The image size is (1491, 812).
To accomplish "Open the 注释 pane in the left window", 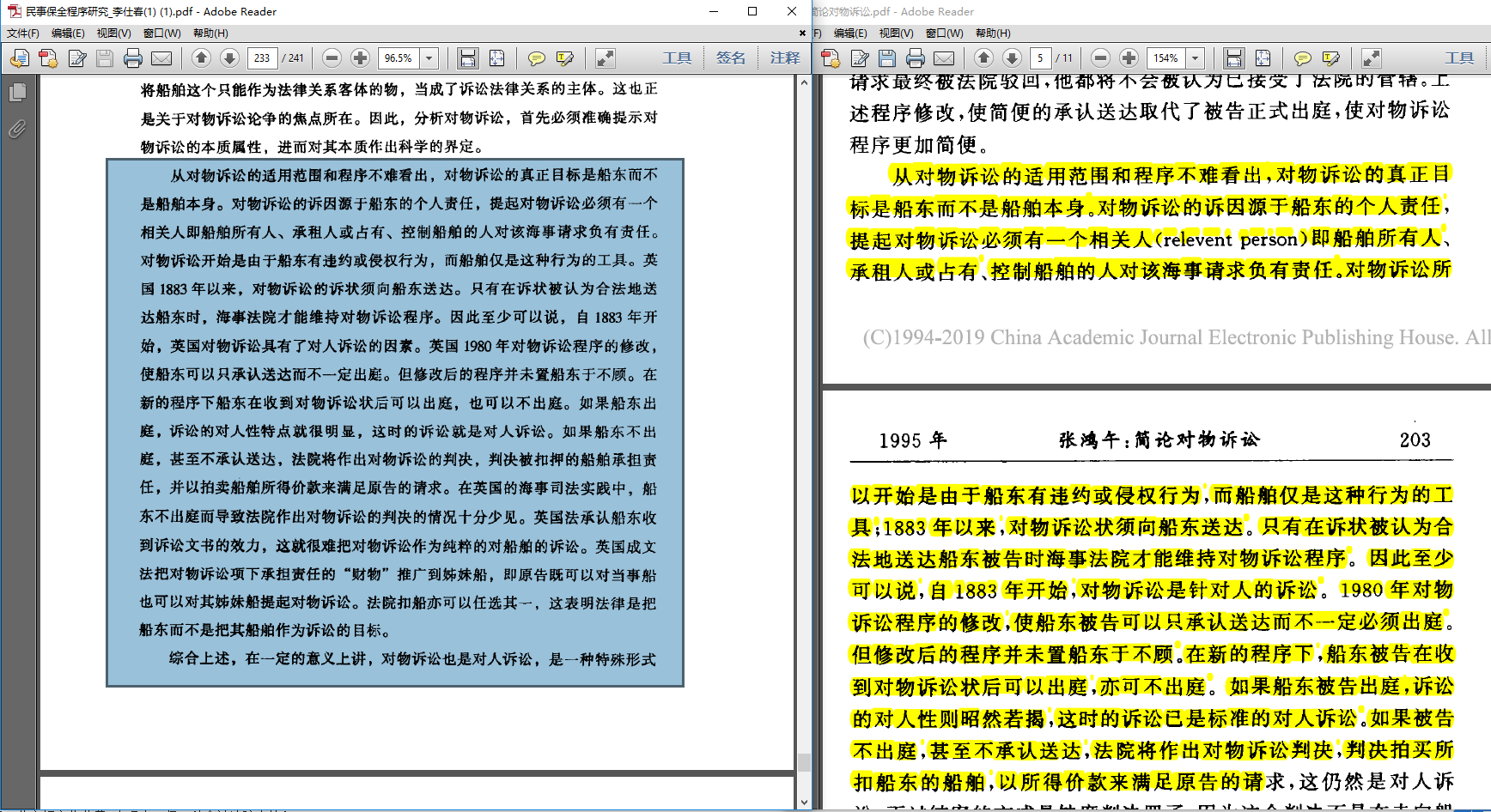I will (x=784, y=58).
